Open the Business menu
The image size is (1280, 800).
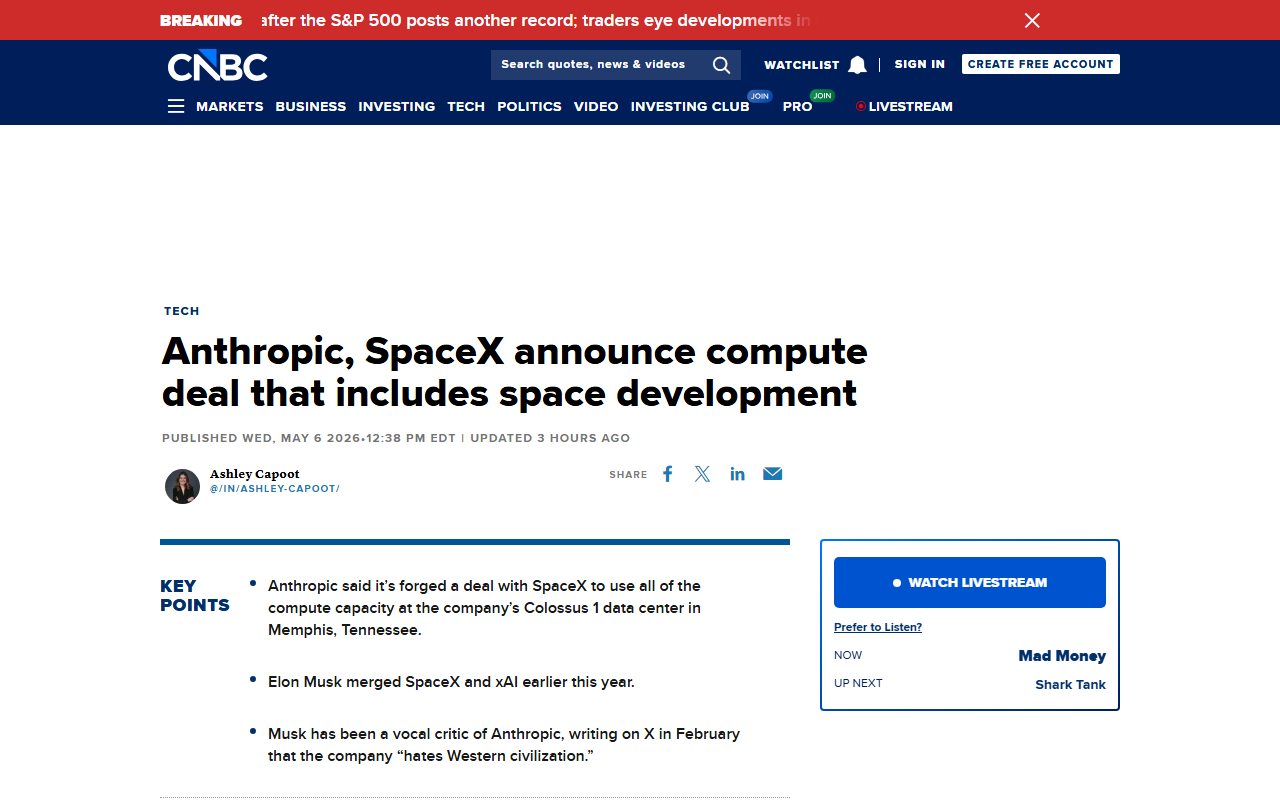311,106
